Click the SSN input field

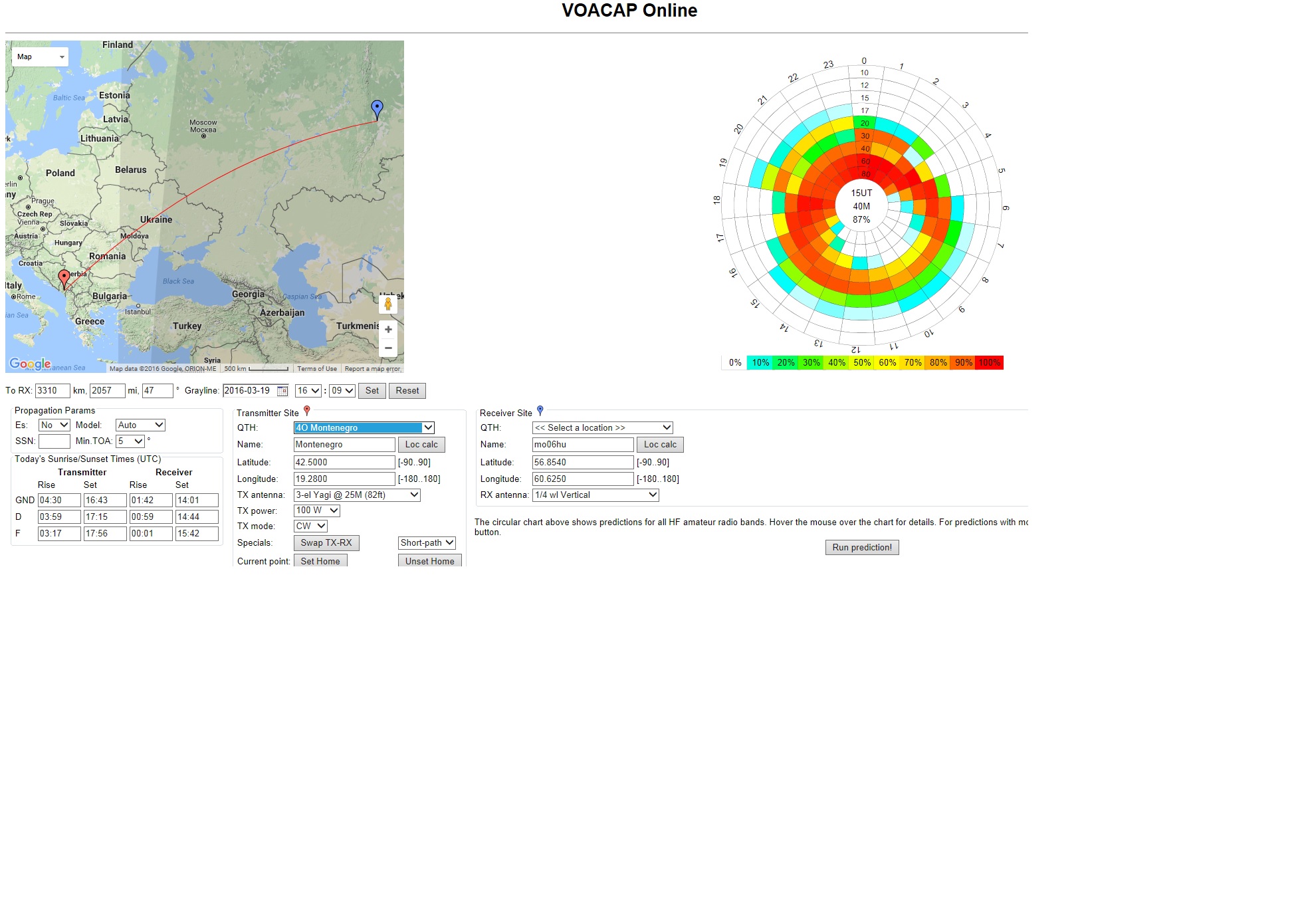(x=54, y=441)
